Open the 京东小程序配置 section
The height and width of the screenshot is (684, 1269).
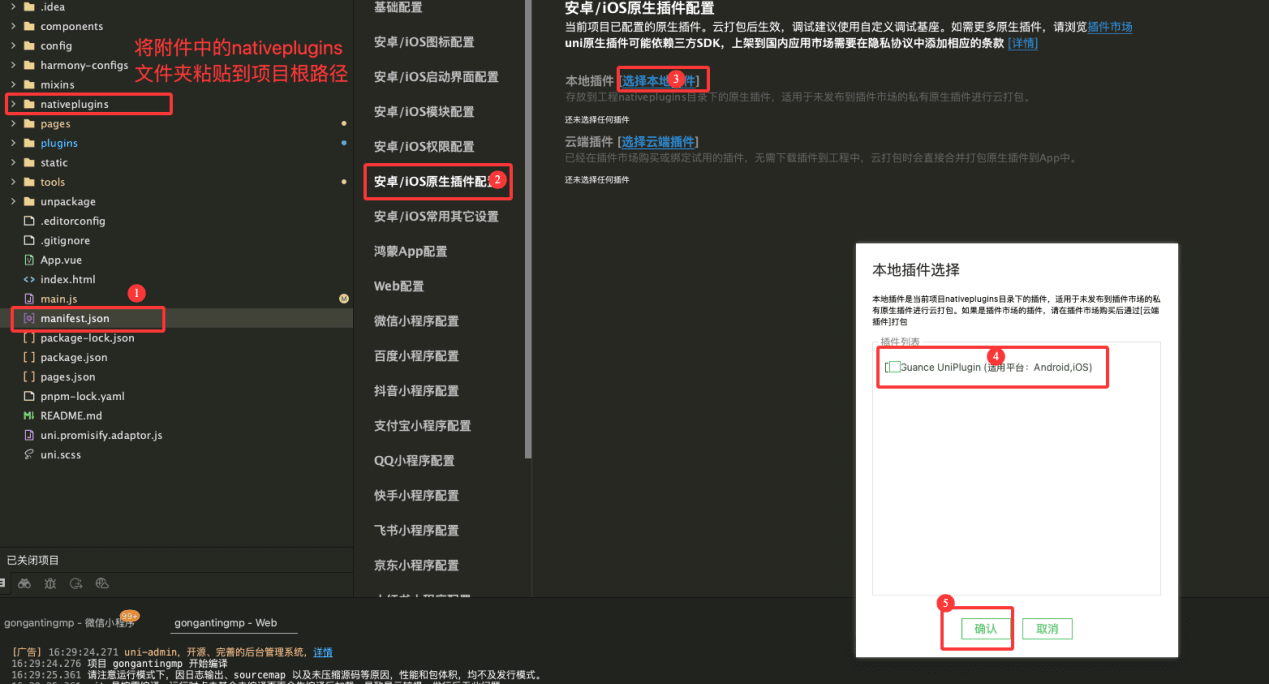[x=417, y=566]
